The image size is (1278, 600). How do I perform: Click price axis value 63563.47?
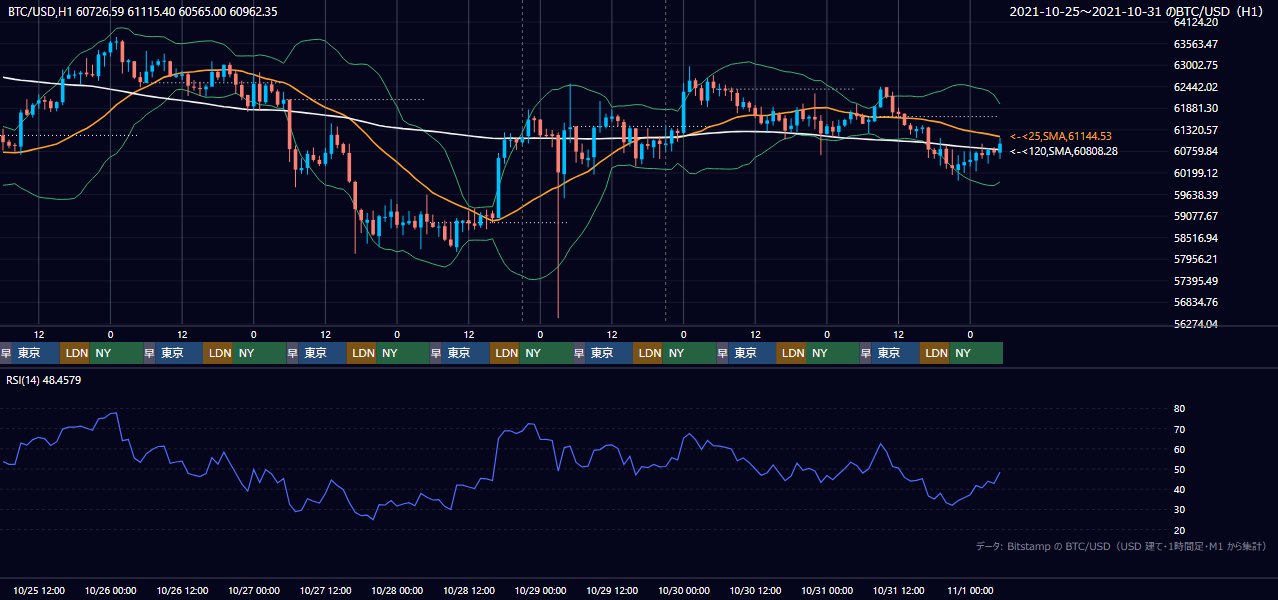click(x=1196, y=44)
